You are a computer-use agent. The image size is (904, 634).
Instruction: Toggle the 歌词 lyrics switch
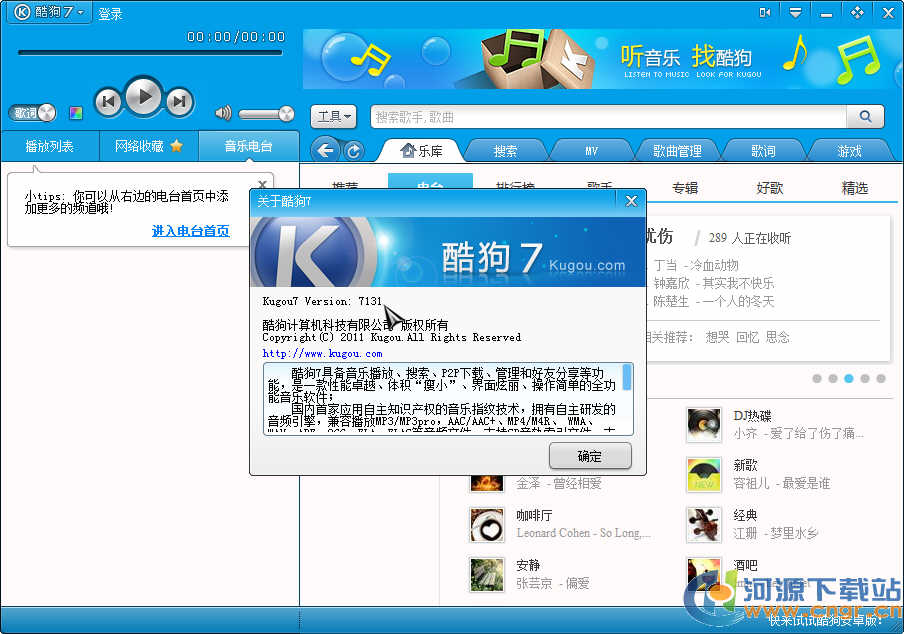click(x=32, y=113)
